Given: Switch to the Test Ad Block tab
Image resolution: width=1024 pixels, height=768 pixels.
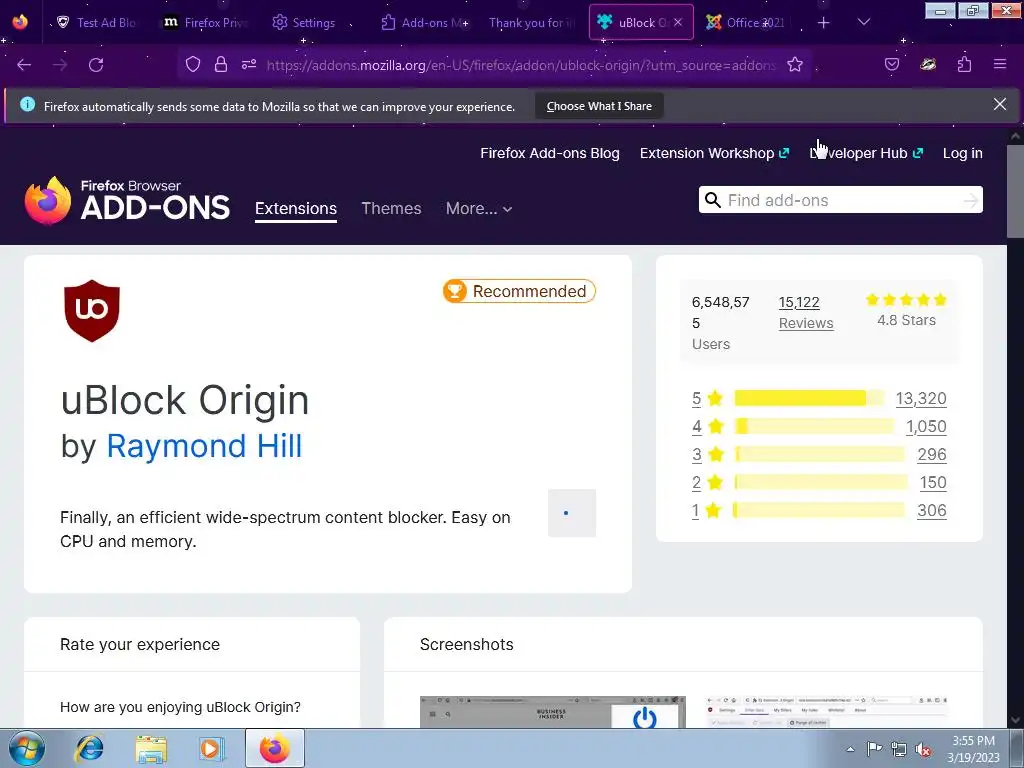Looking at the screenshot, I should [98, 22].
